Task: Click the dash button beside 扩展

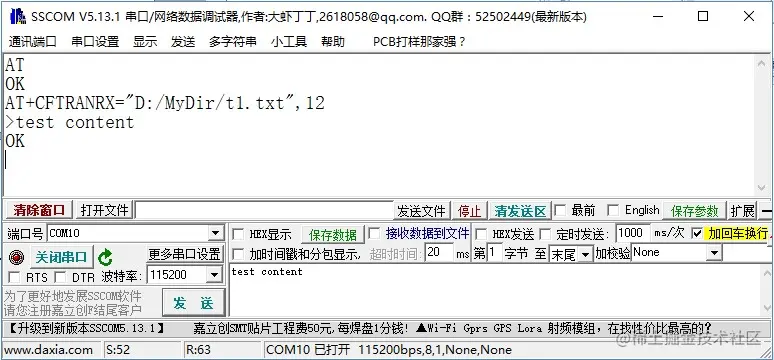Action: [766, 211]
